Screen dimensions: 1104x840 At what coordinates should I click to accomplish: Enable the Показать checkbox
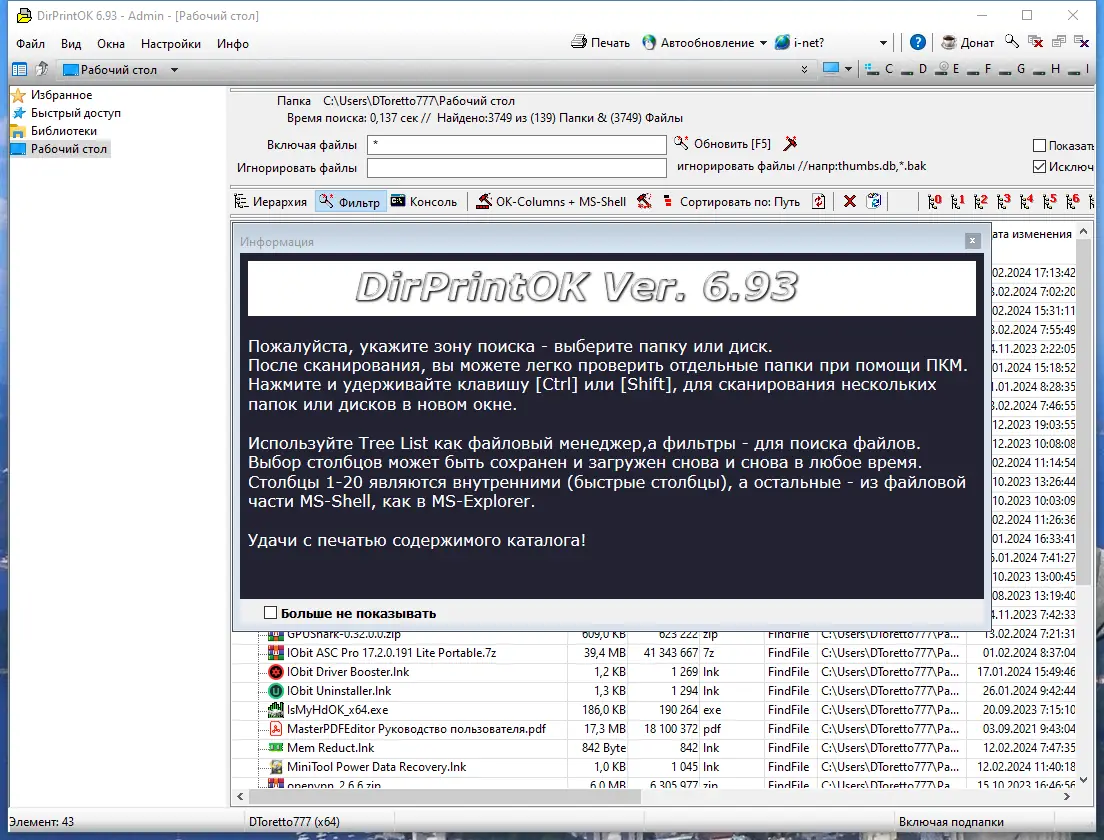point(1039,146)
